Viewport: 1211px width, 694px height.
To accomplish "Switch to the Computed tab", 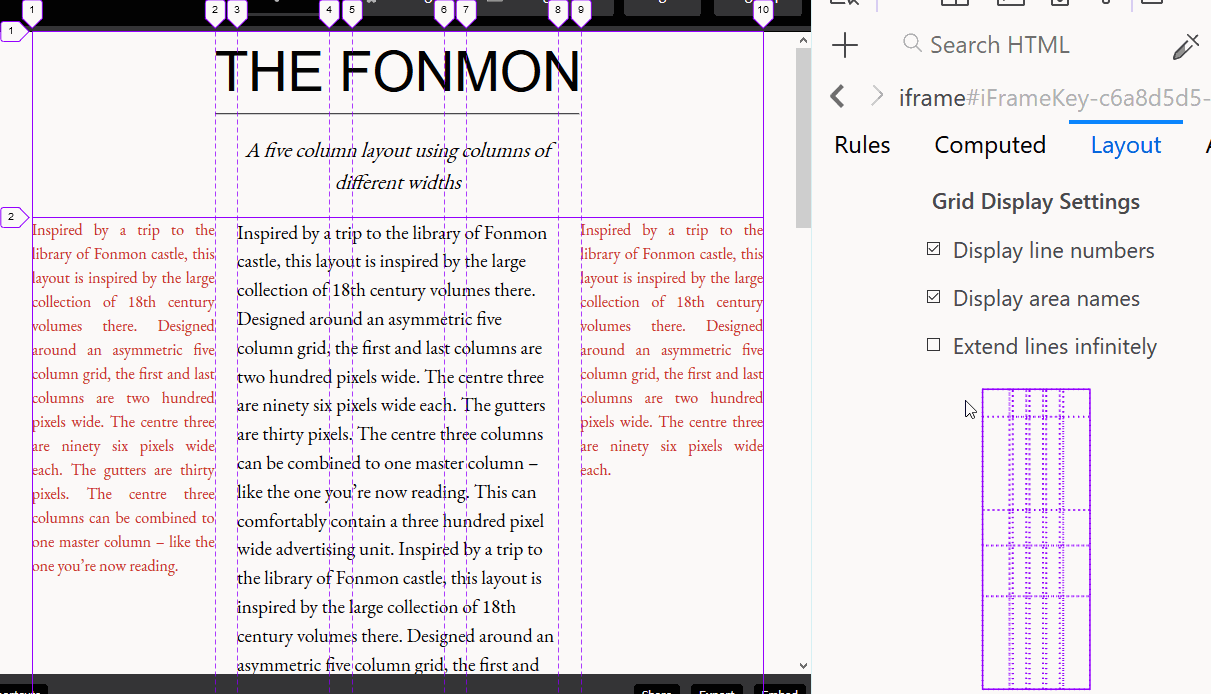I will point(990,145).
